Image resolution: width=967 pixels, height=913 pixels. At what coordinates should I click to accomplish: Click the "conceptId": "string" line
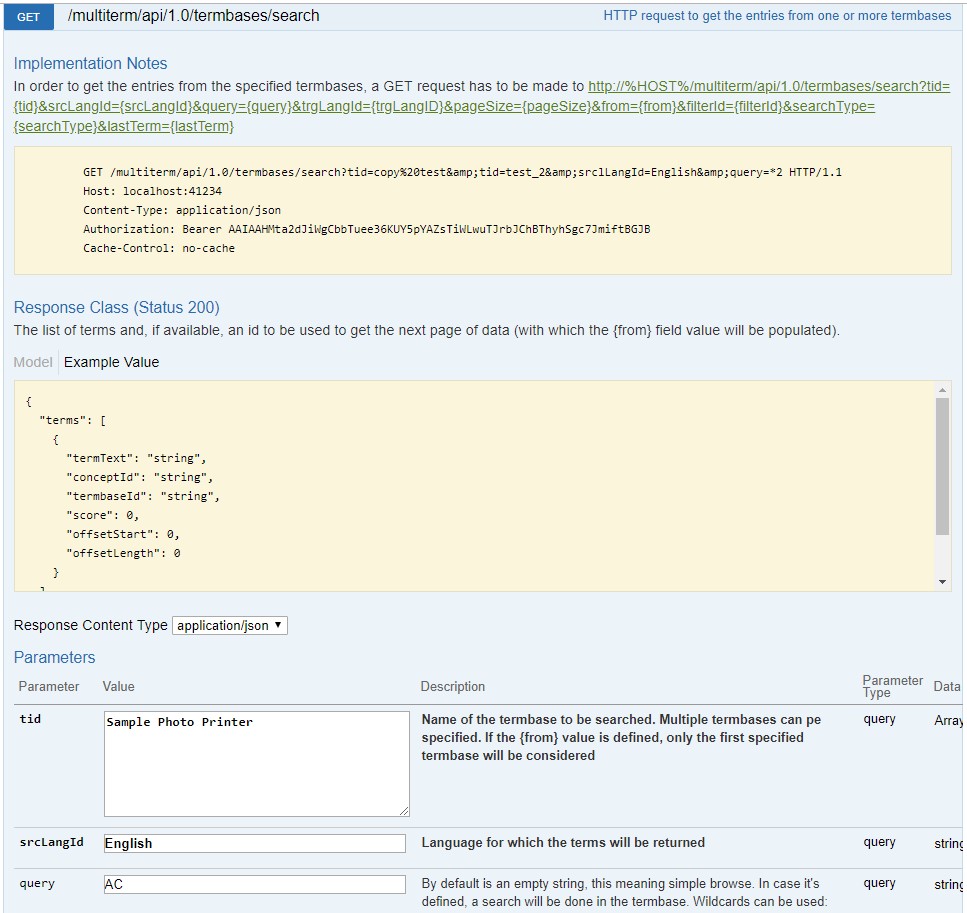click(x=139, y=477)
